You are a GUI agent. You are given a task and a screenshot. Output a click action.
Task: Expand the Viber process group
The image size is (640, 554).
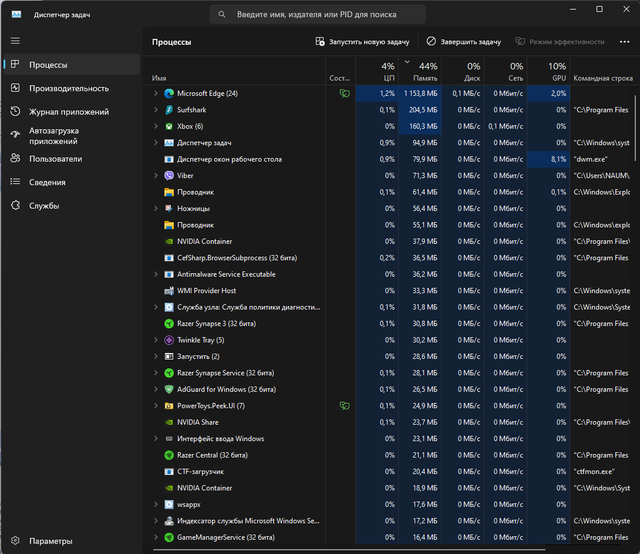156,176
